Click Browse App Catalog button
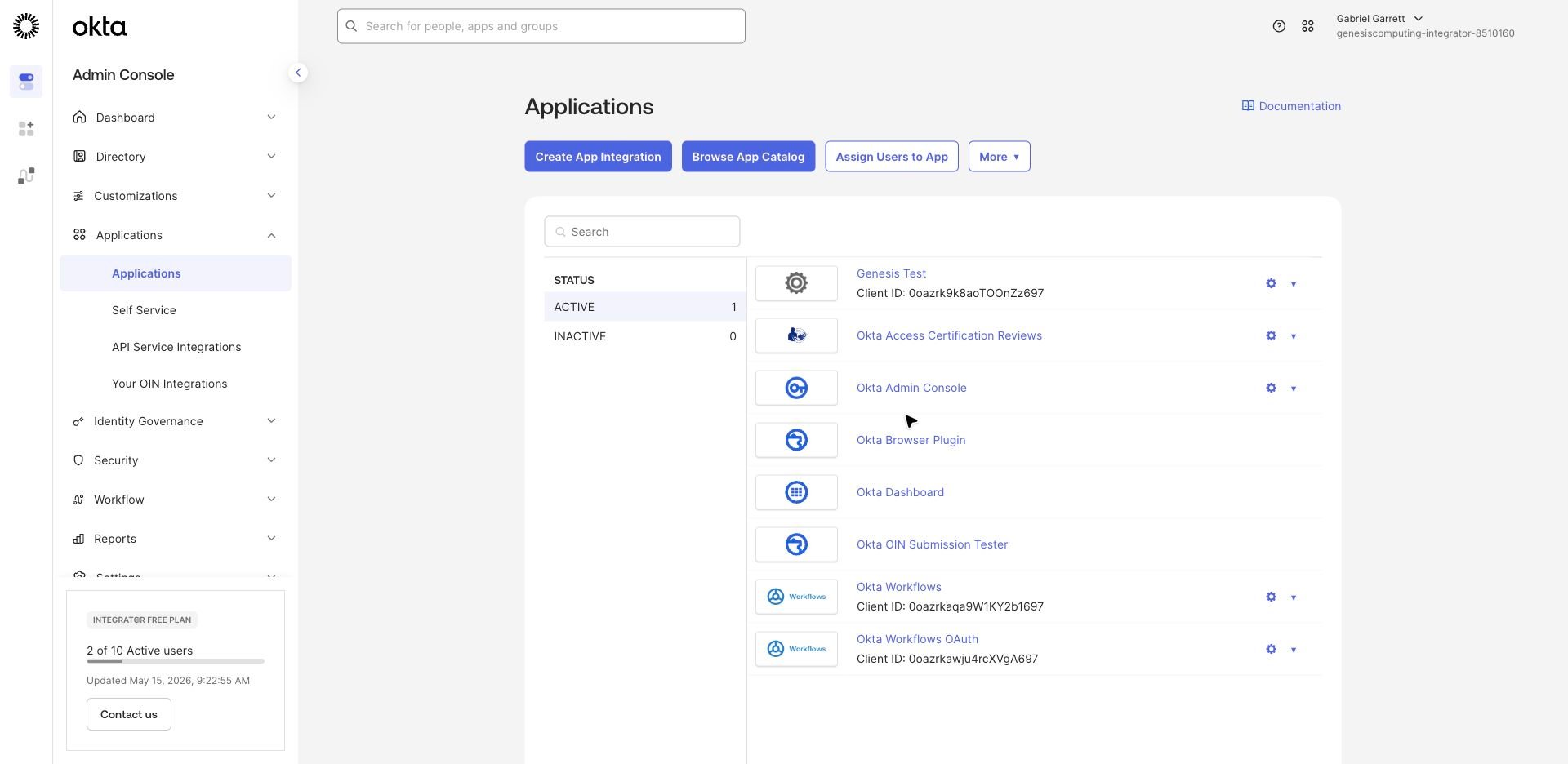The image size is (1568, 764). [748, 157]
